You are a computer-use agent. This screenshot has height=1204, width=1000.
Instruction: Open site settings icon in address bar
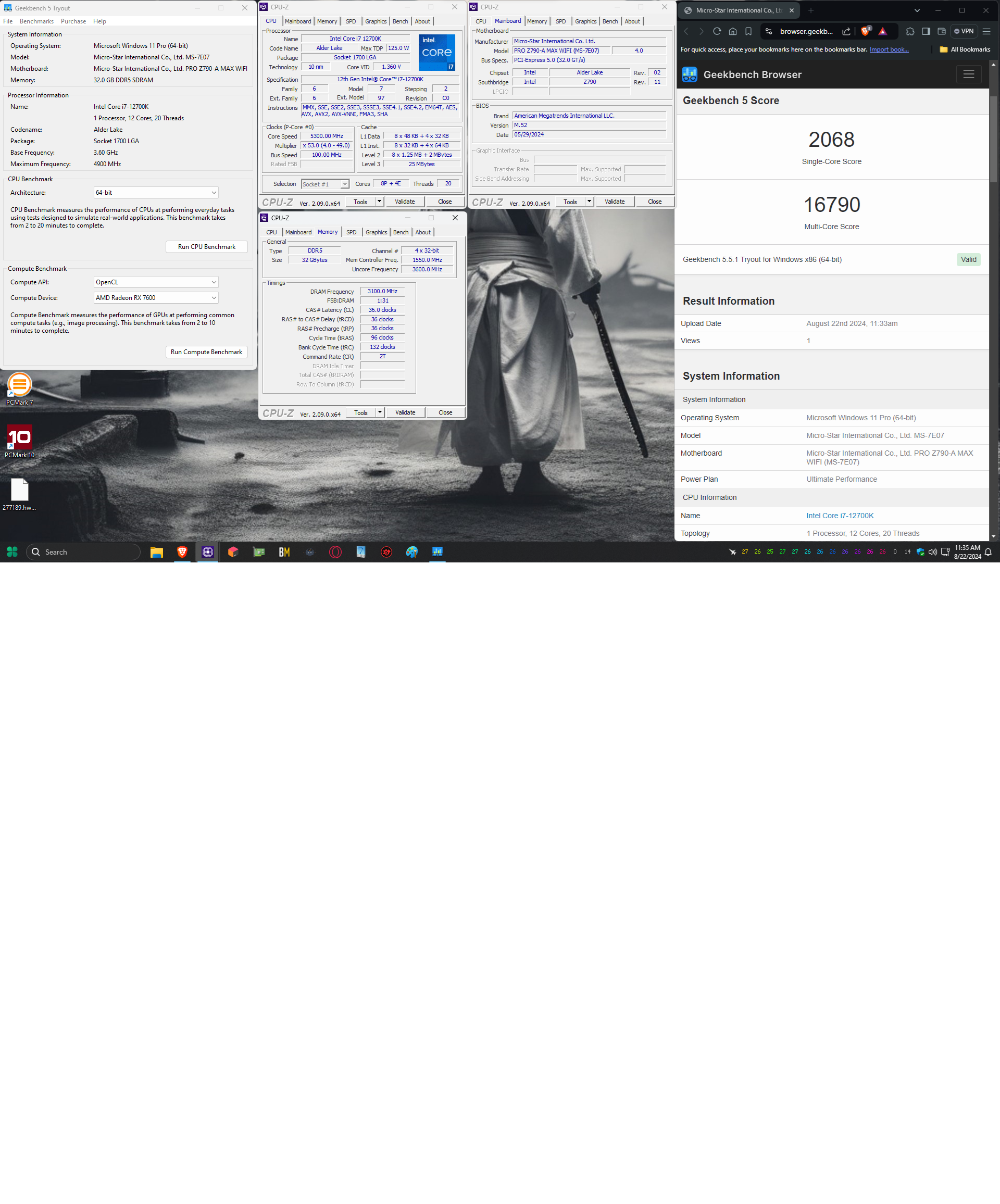point(769,32)
